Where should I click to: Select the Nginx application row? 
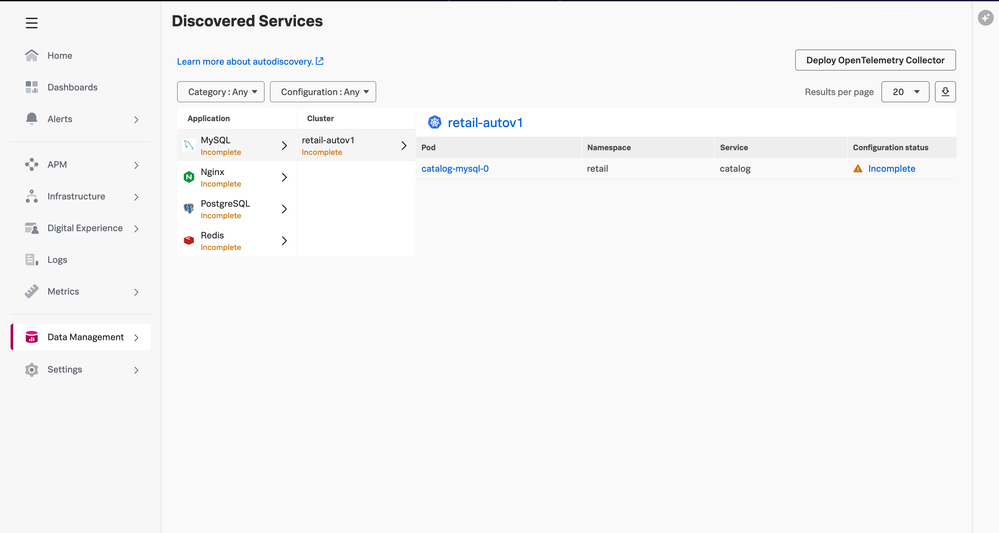coord(235,177)
